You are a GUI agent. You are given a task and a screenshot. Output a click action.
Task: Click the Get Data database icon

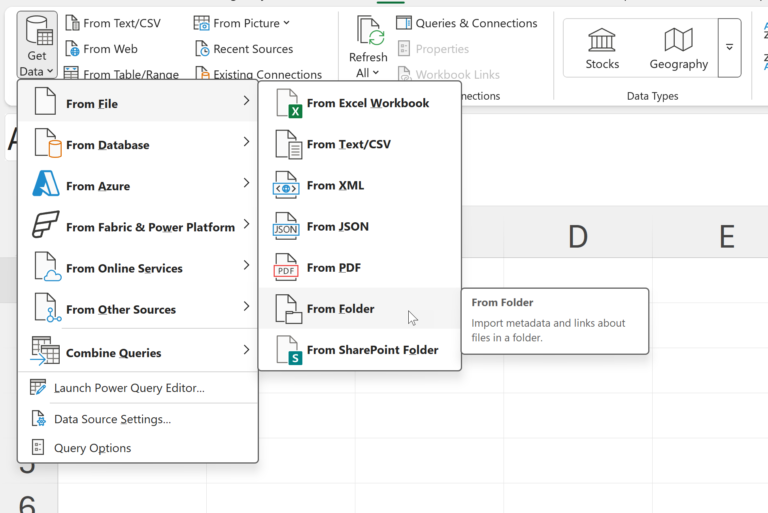click(36, 31)
